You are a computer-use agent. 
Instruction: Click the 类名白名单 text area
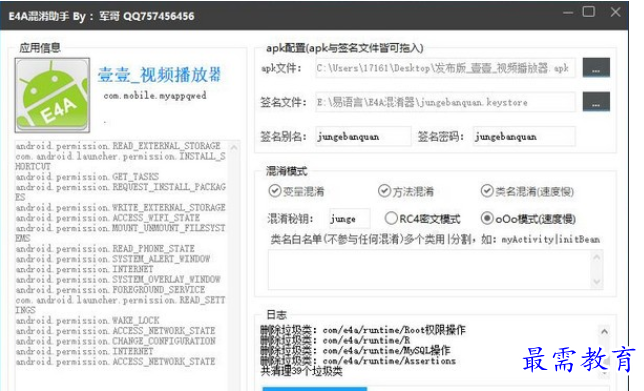click(429, 269)
